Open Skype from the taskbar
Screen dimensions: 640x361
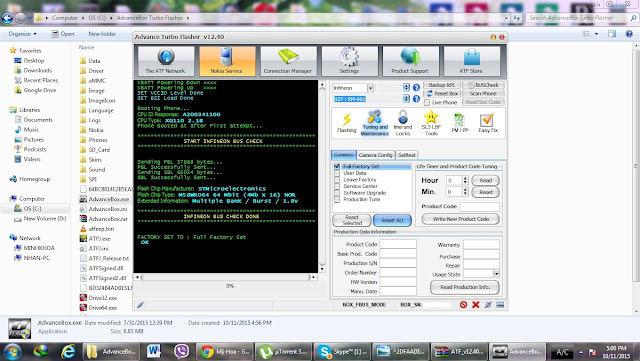click(x=341, y=351)
